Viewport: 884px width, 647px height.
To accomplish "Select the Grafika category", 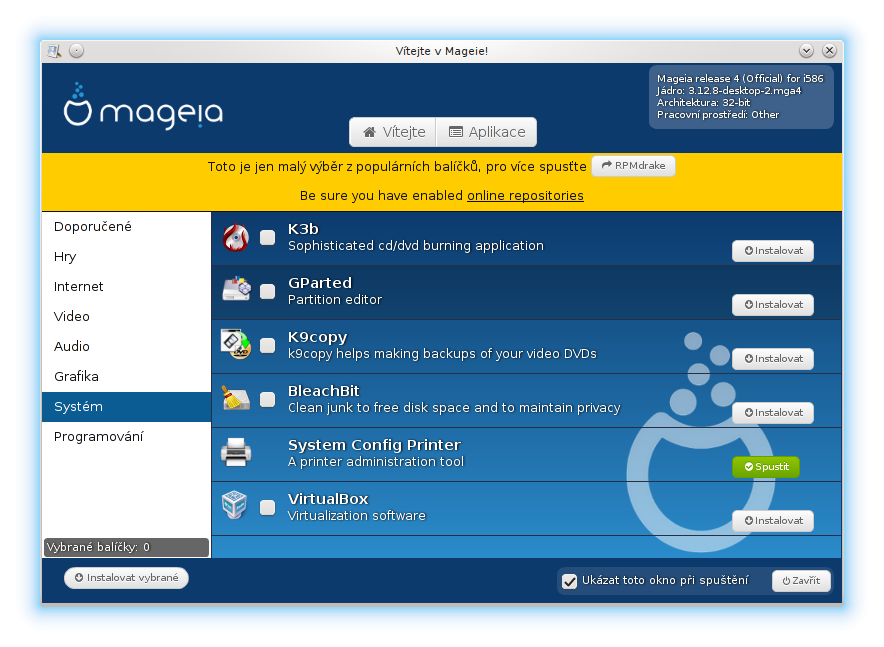I will point(126,376).
